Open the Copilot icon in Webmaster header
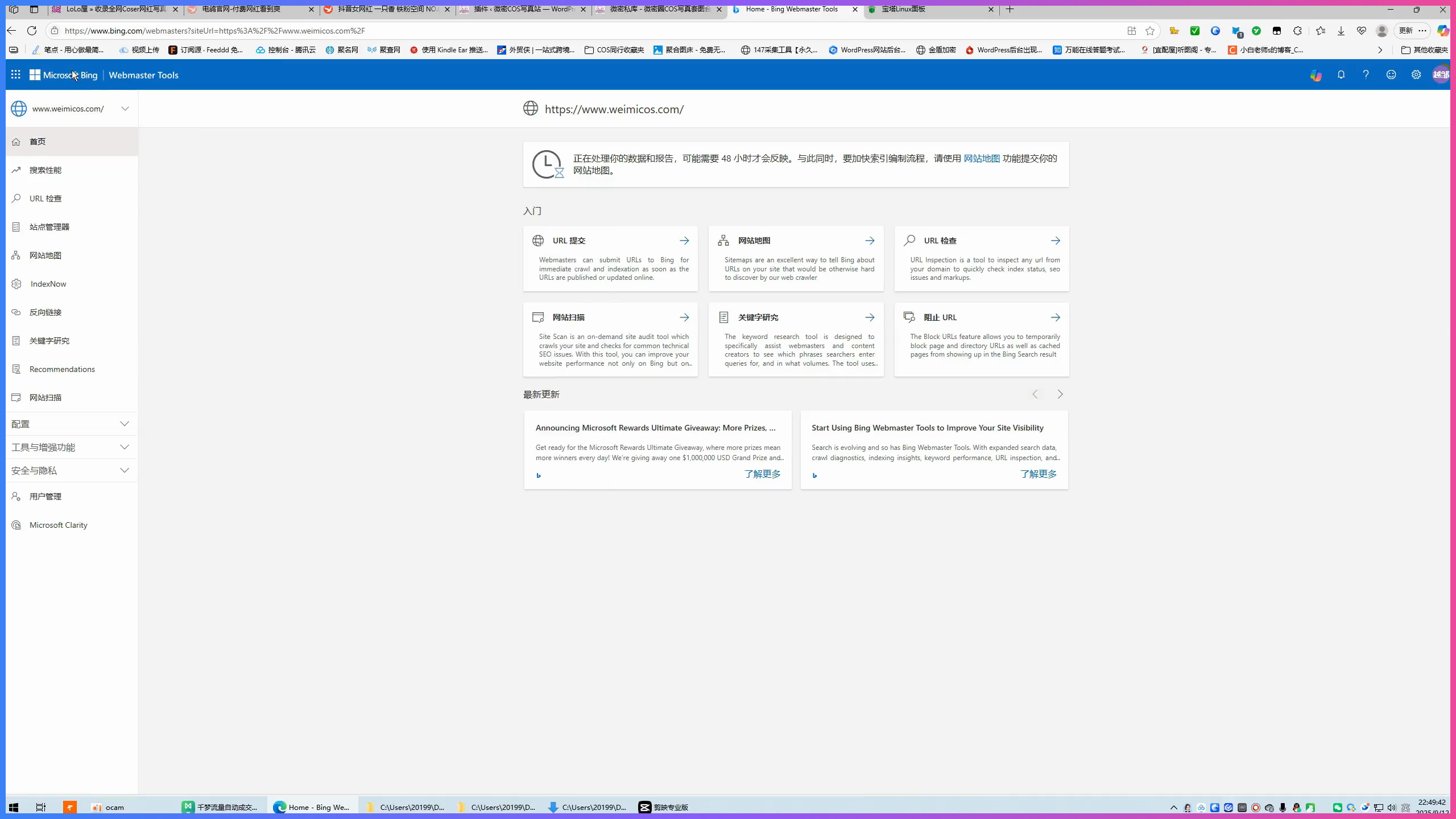1456x819 pixels. pos(1316,75)
